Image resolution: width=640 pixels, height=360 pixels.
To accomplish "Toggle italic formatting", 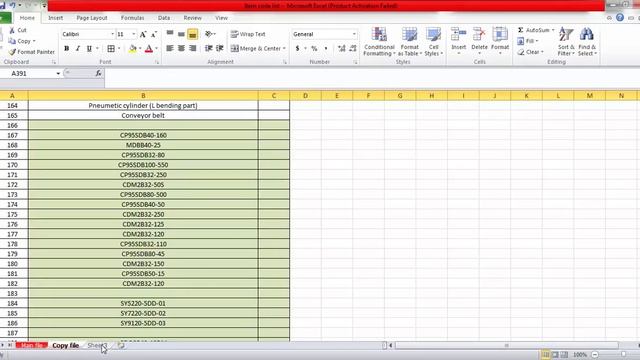I will [78, 49].
